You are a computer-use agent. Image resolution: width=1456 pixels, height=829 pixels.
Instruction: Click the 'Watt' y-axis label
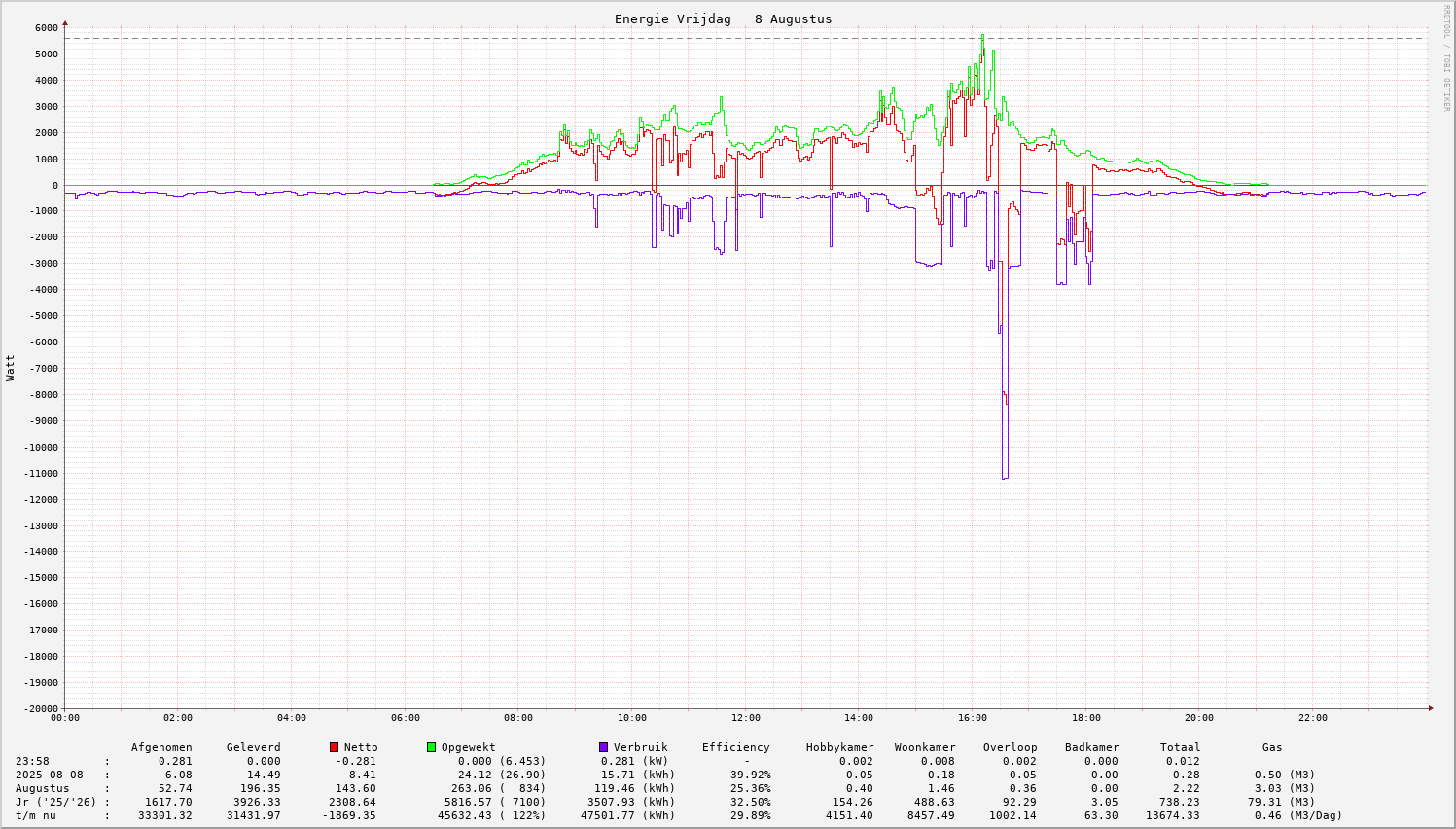pos(11,368)
